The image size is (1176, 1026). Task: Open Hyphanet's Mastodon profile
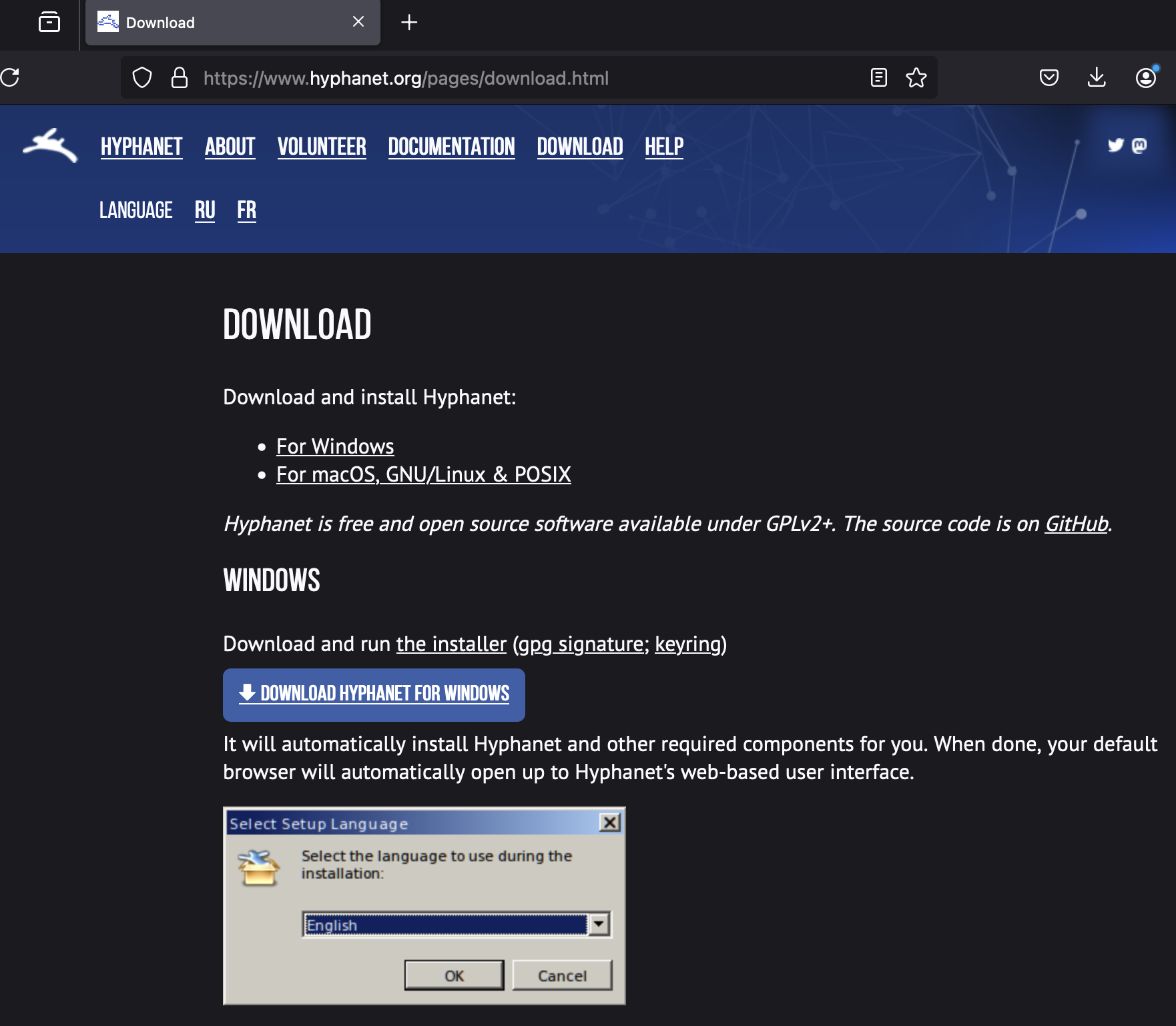pos(1141,145)
